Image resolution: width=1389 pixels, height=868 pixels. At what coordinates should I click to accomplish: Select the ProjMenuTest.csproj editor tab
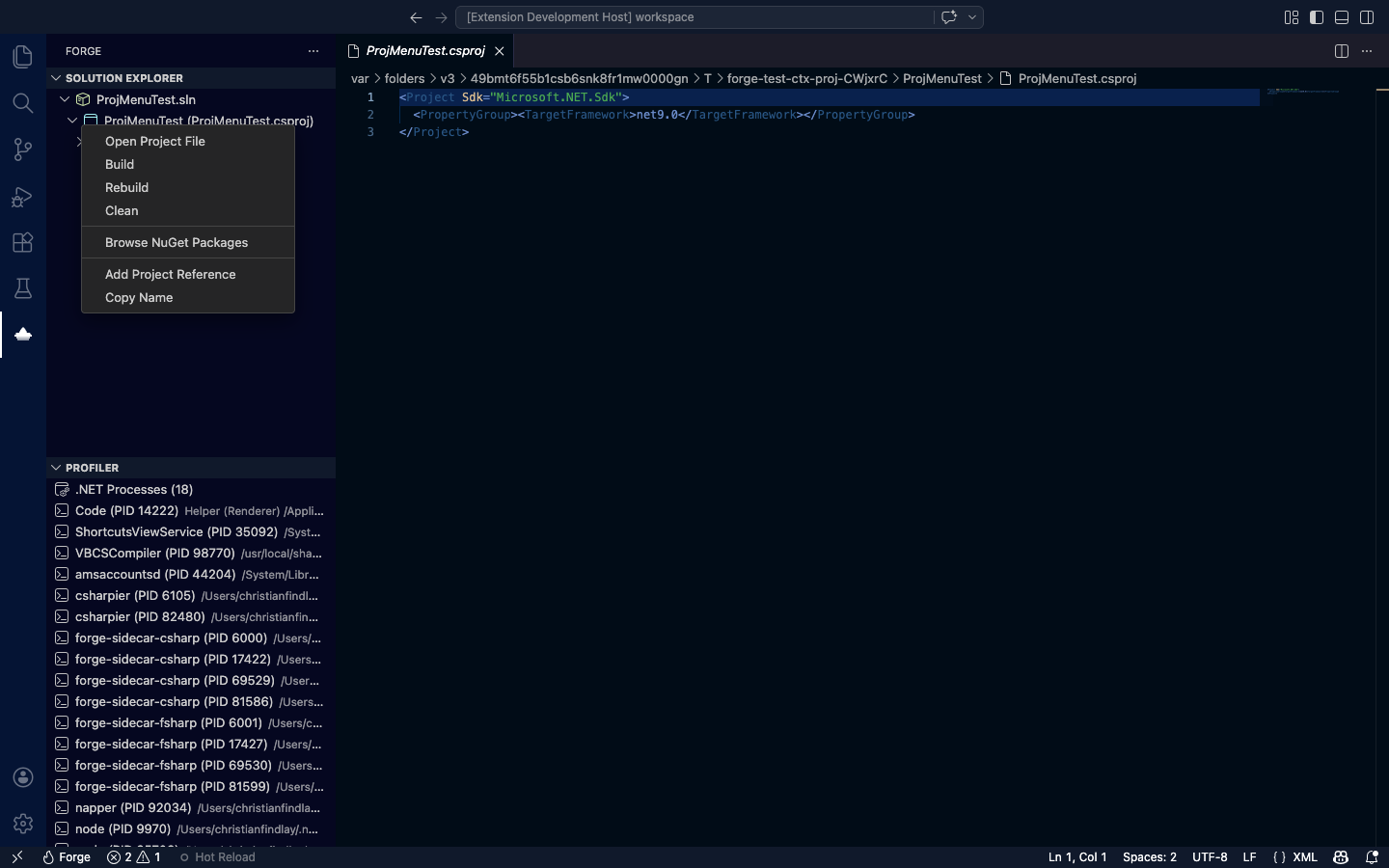pyautogui.click(x=424, y=51)
